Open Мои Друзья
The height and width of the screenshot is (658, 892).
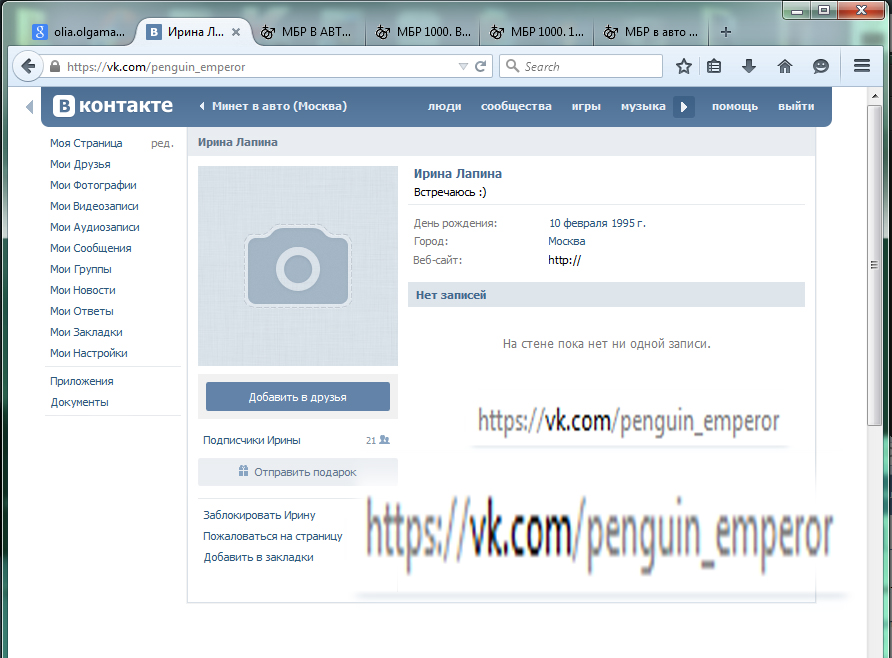click(x=80, y=164)
